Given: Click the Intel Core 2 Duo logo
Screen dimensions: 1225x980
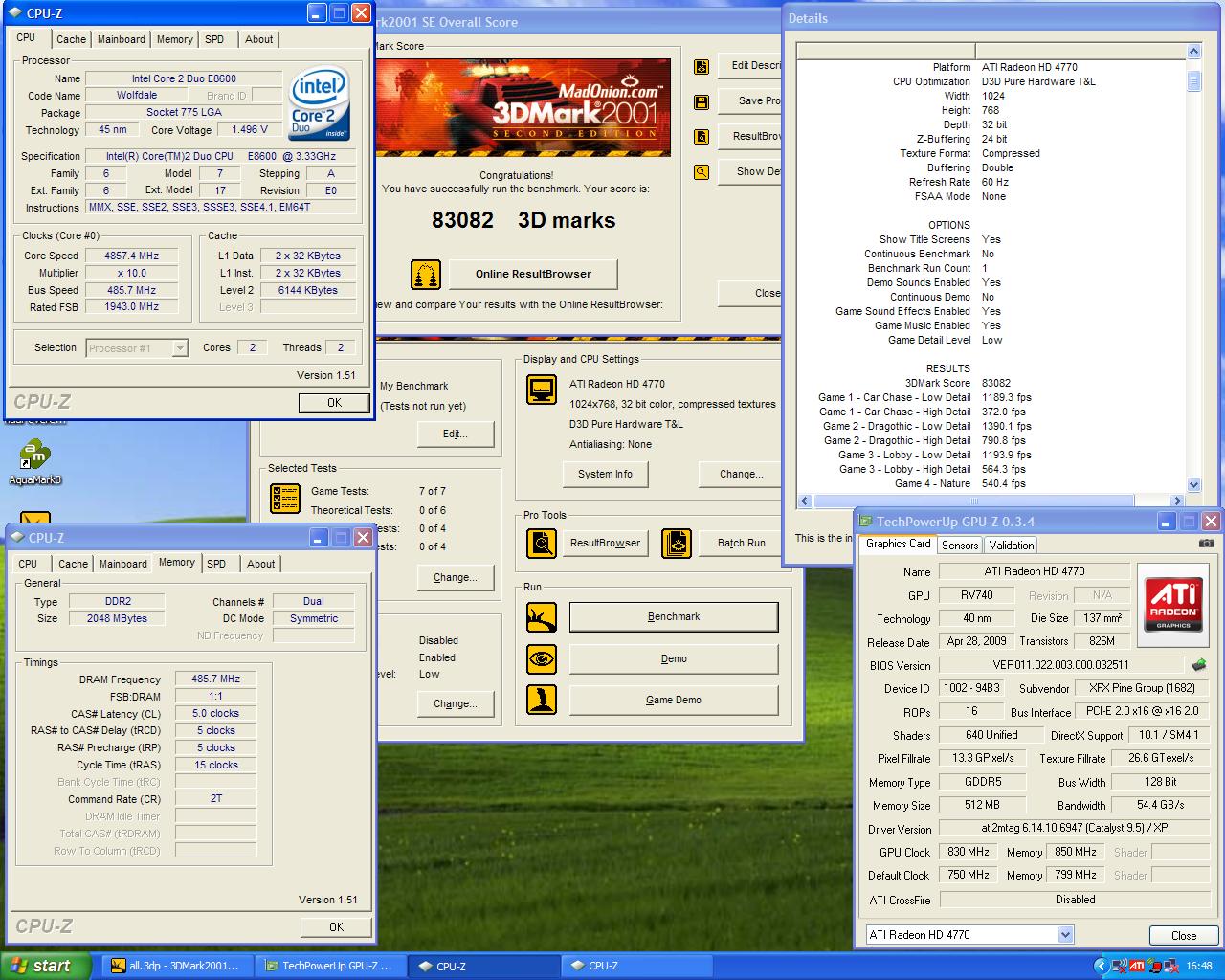Looking at the screenshot, I should click(319, 103).
